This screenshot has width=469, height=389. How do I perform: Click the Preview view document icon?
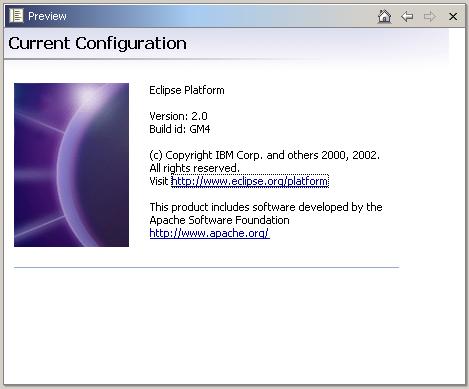(x=16, y=16)
